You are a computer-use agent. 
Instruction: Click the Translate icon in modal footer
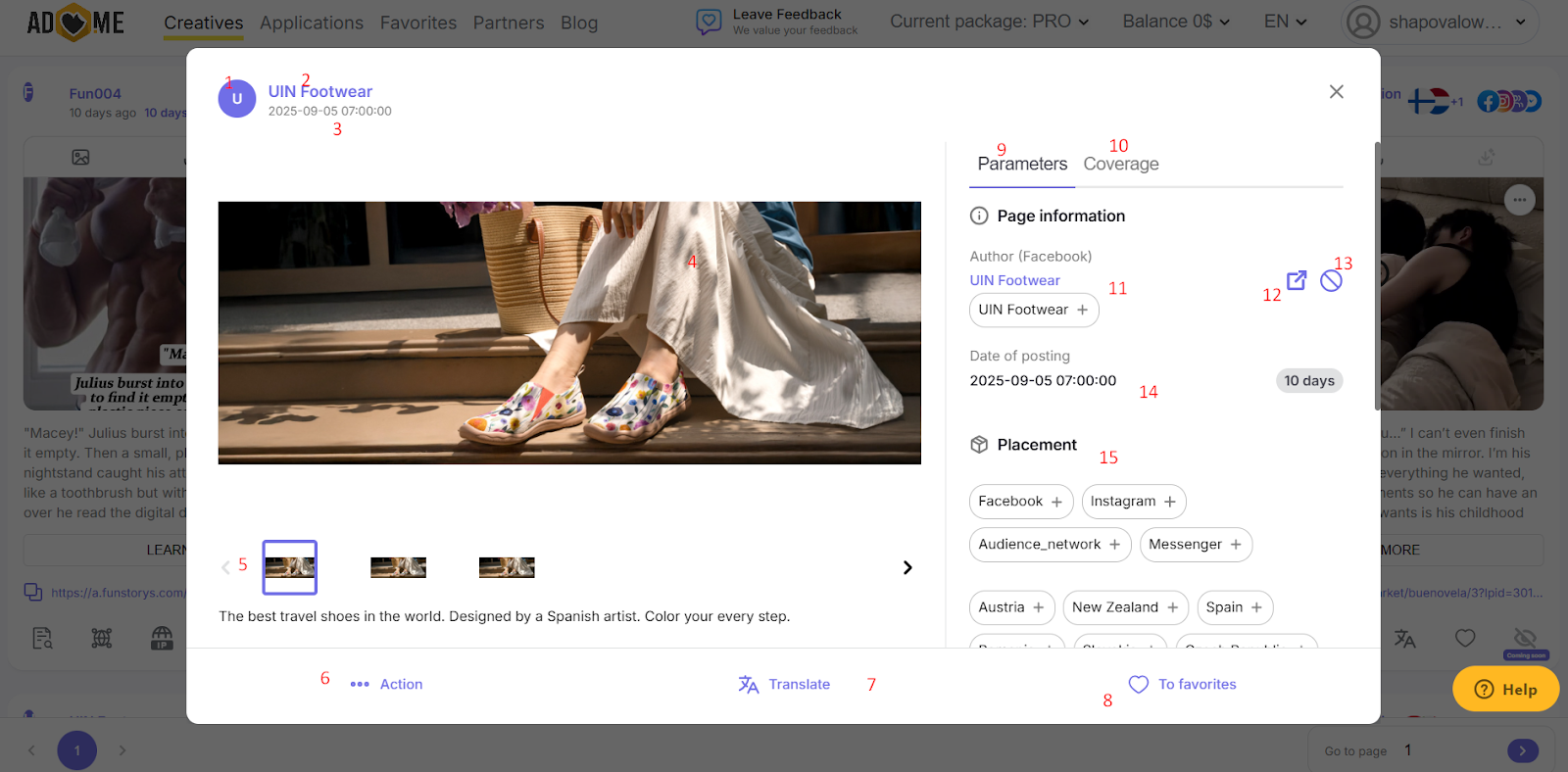[749, 685]
